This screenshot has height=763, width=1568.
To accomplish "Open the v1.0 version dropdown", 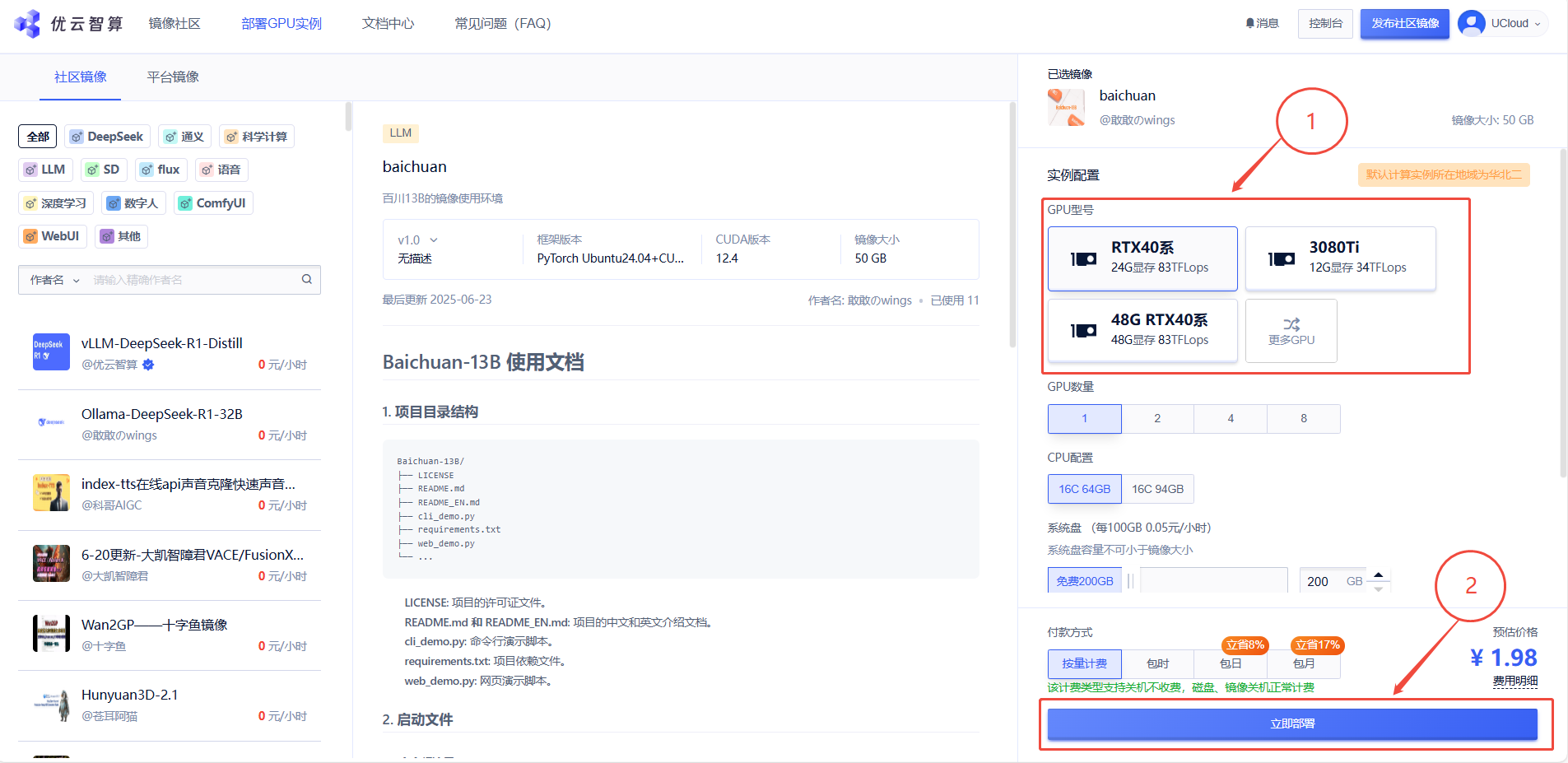I will (418, 240).
